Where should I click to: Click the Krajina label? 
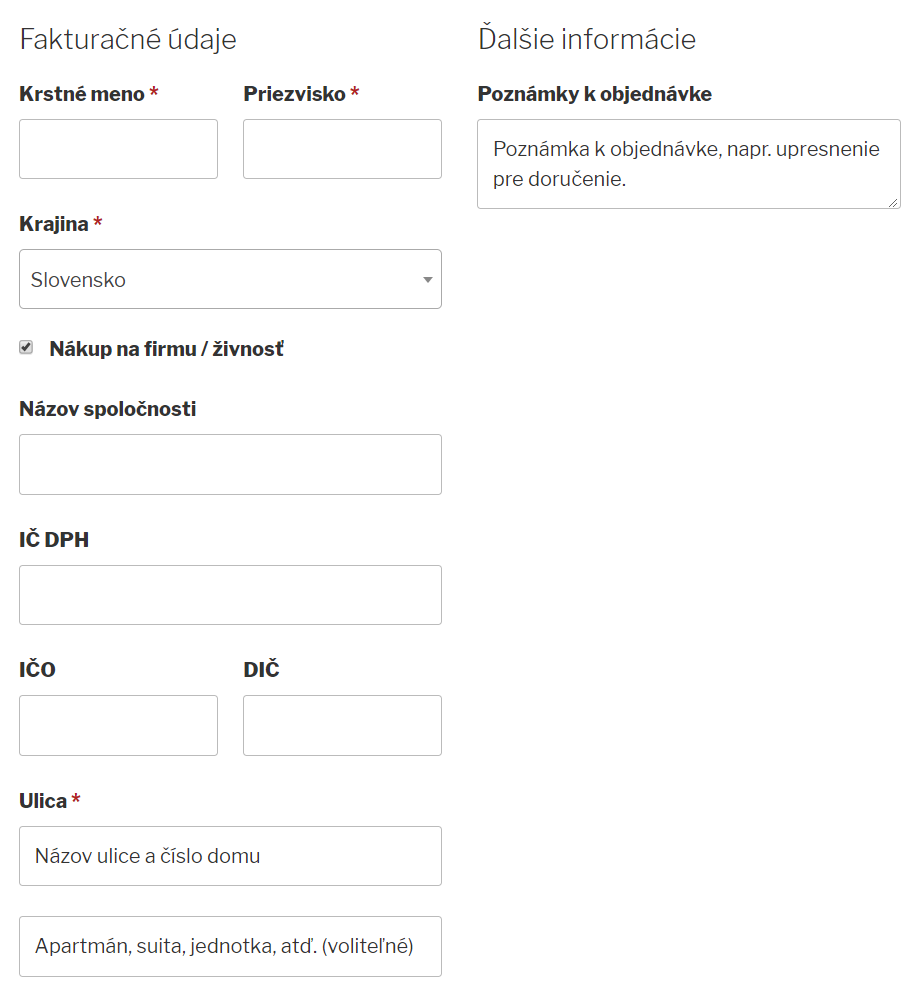(x=54, y=224)
